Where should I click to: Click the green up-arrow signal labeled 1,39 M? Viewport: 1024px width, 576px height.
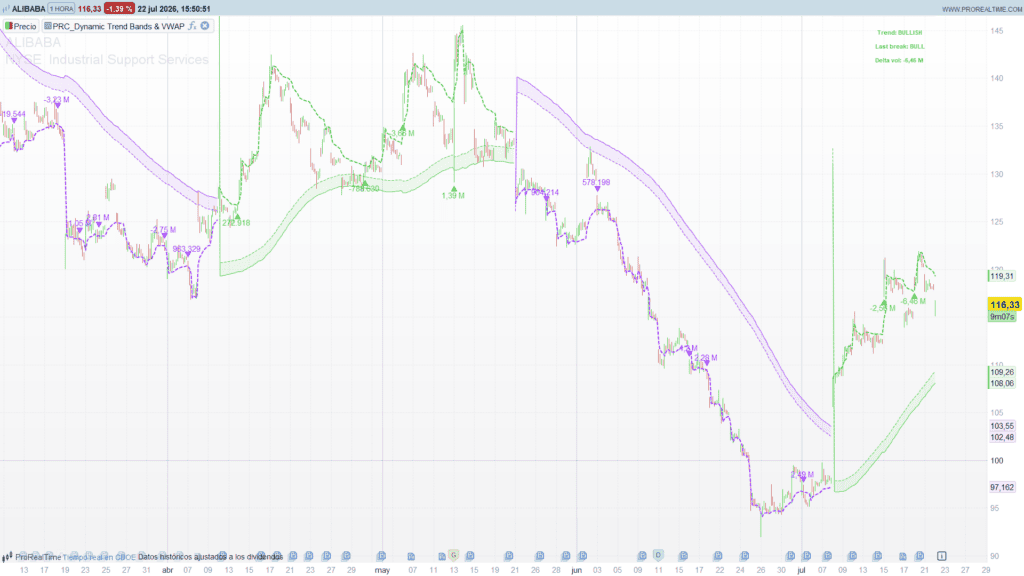click(454, 189)
